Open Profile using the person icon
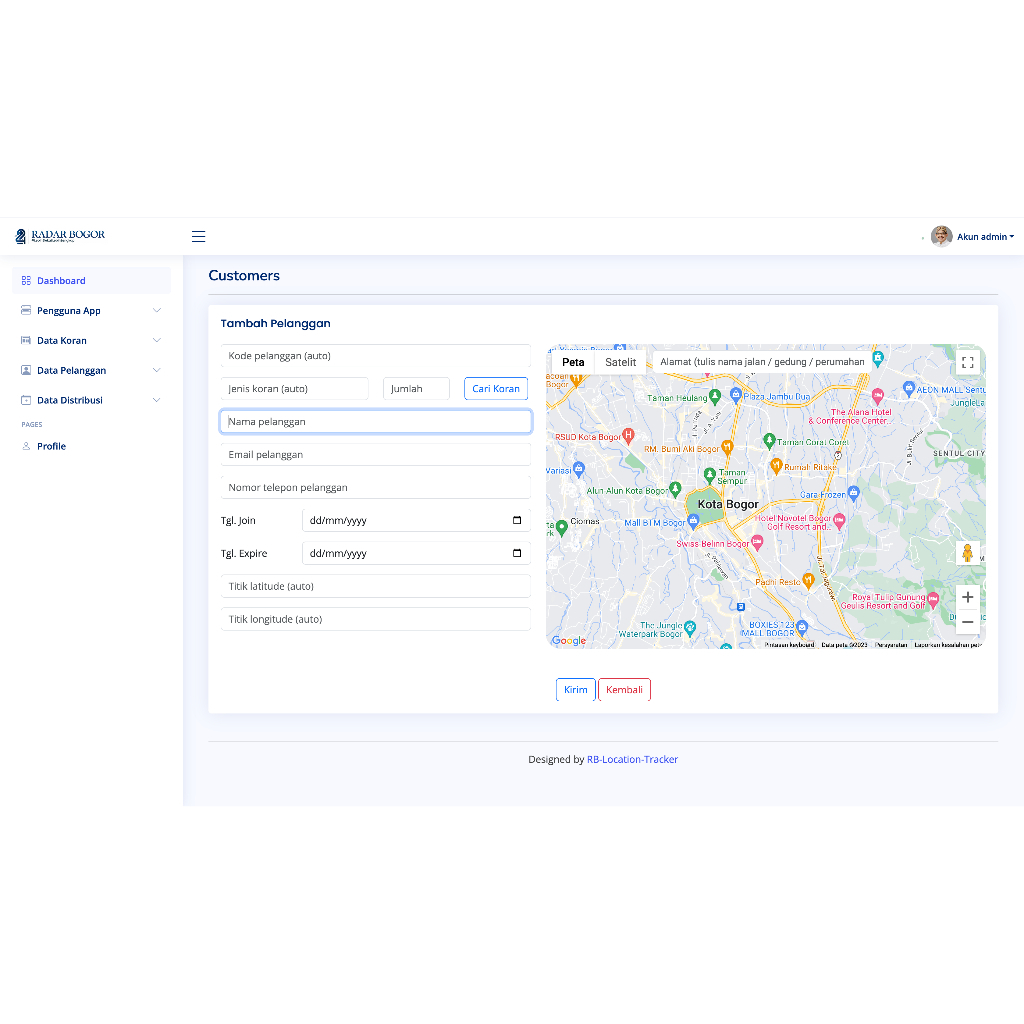Image resolution: width=1024 pixels, height=1024 pixels. [x=27, y=446]
